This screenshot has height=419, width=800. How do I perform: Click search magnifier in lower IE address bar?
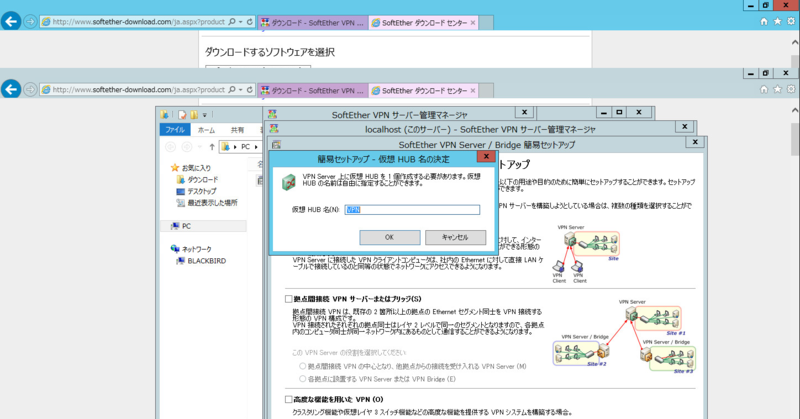click(x=232, y=89)
